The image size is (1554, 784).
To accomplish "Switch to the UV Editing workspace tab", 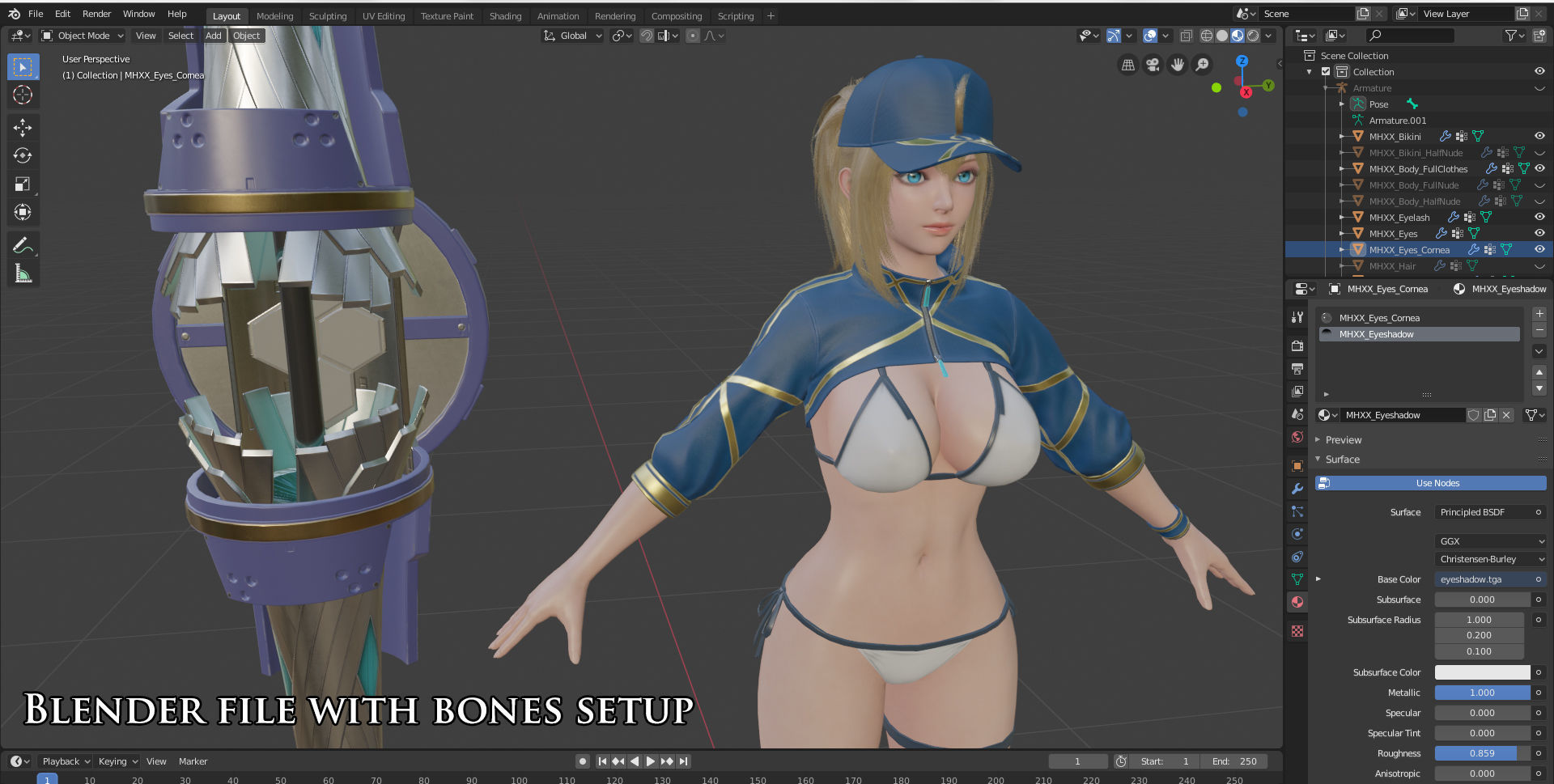I will tap(384, 16).
